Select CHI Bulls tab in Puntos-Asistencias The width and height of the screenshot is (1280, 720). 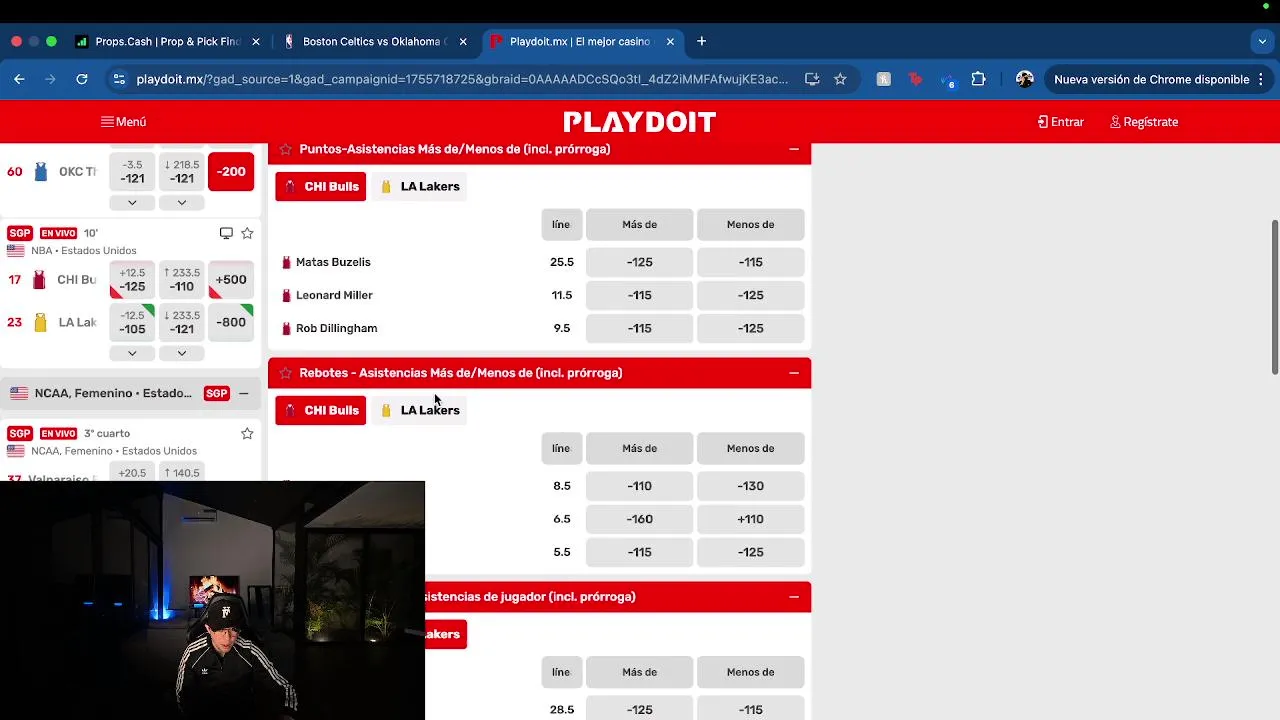(321, 186)
